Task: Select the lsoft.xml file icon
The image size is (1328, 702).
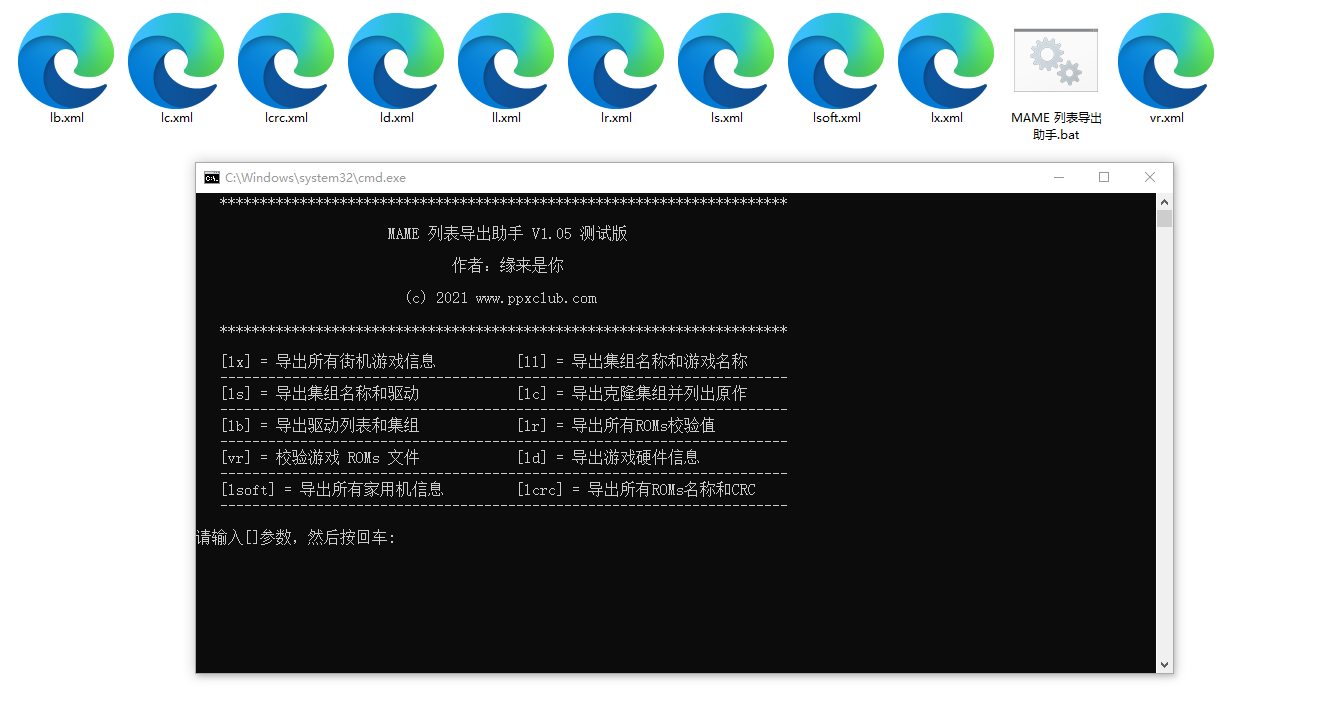Action: [836, 61]
